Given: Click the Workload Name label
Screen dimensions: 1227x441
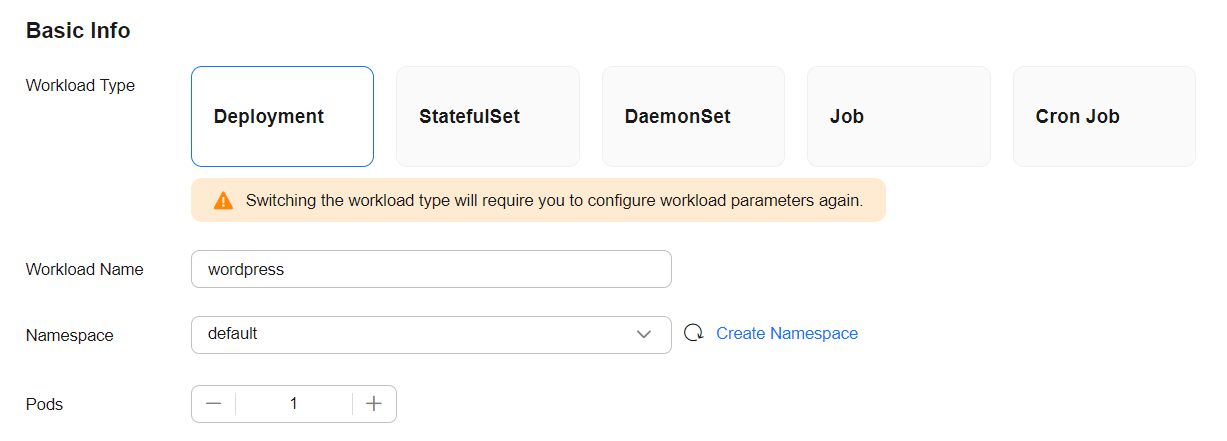Looking at the screenshot, I should pos(84,269).
